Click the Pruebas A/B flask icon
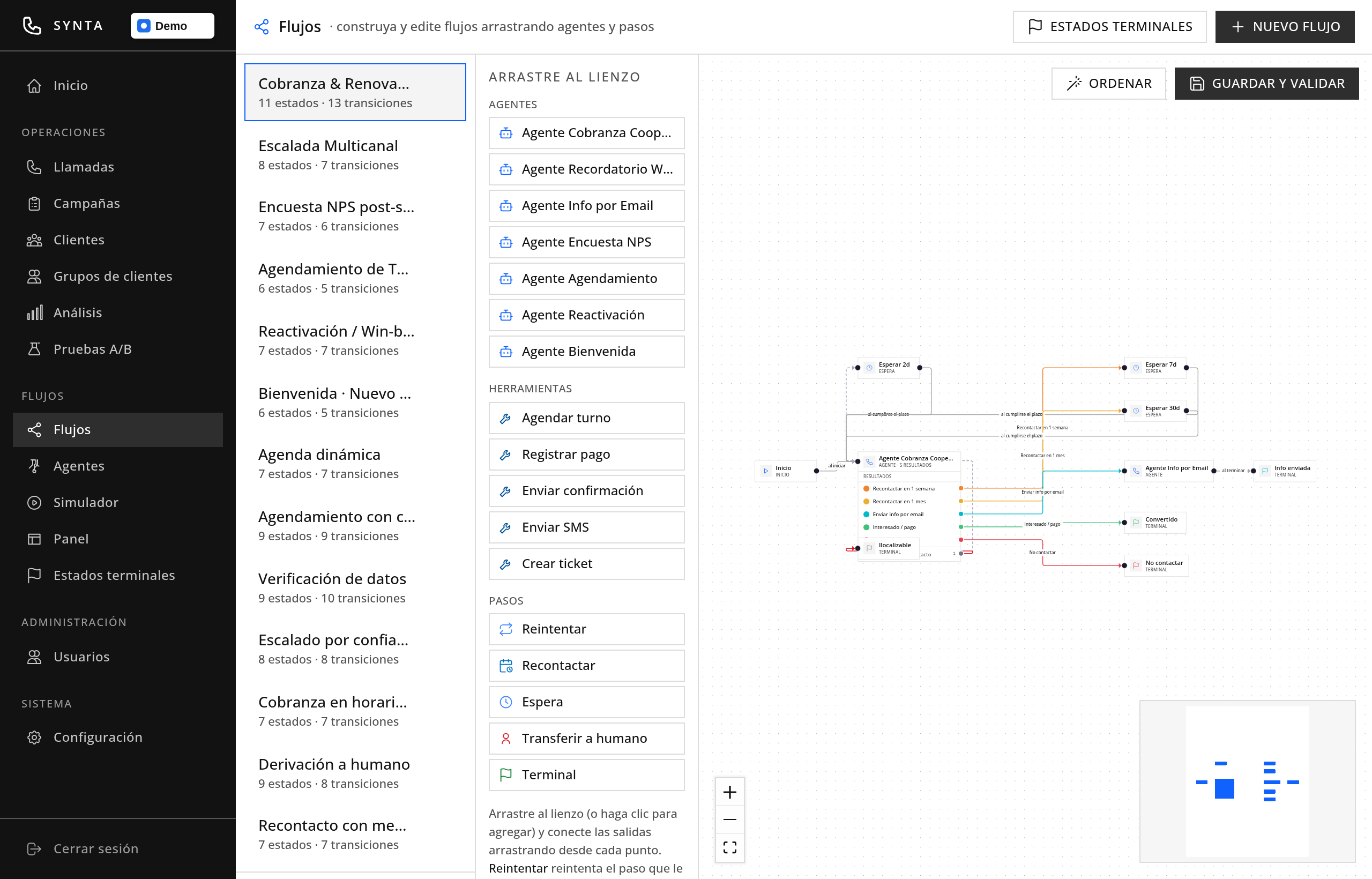1372x879 pixels. [34, 349]
